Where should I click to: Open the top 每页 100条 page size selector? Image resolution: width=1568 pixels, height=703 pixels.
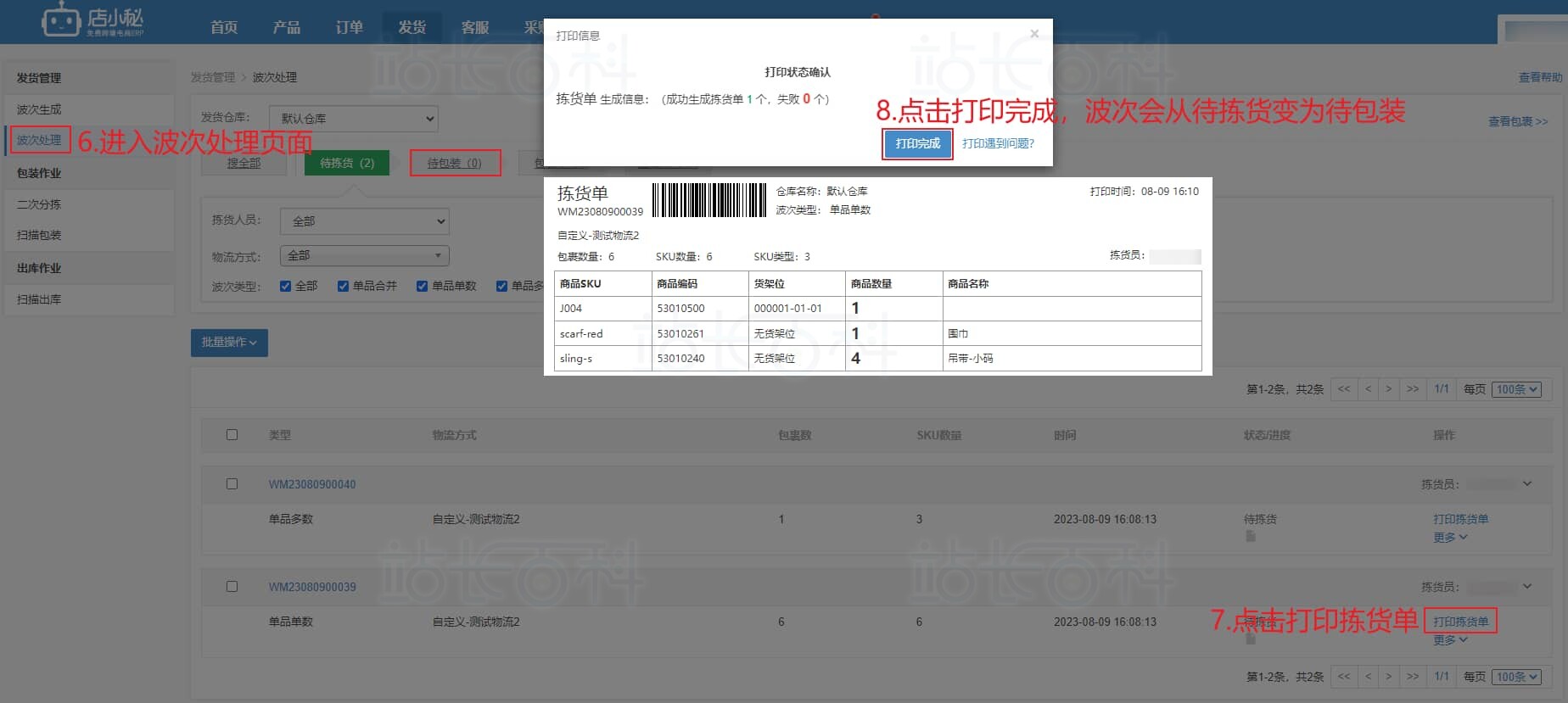[1516, 389]
